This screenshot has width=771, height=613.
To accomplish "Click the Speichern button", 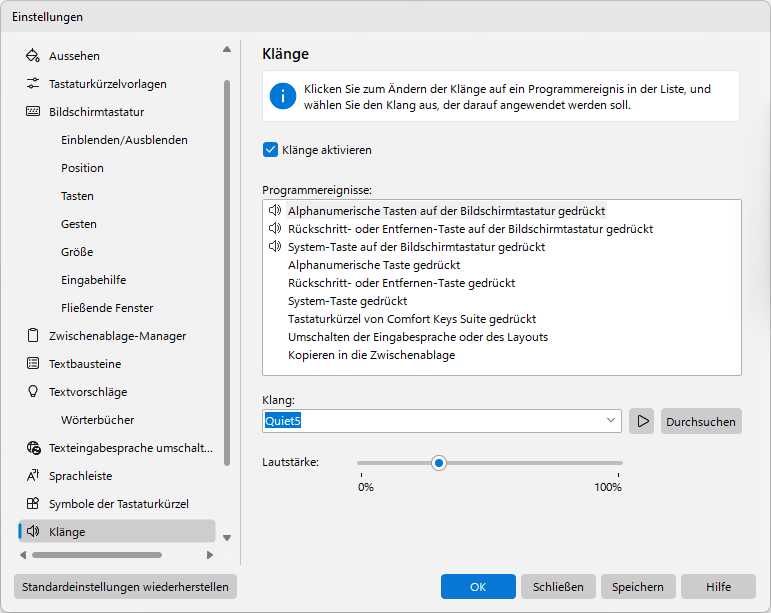I will point(638,586).
